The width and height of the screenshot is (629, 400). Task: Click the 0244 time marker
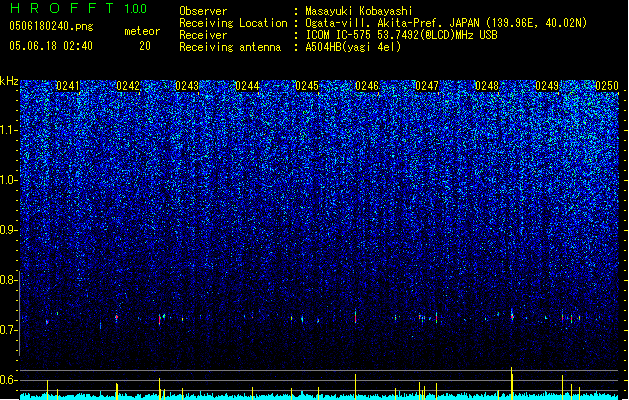tap(247, 86)
